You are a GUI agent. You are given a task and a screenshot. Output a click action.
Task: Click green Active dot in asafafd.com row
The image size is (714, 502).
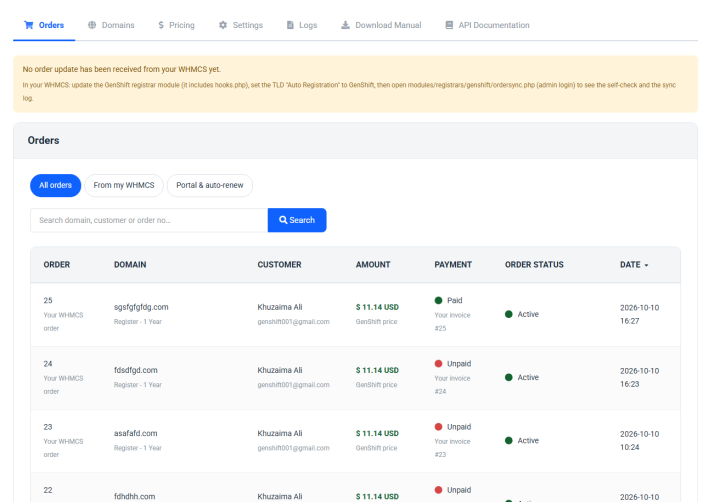click(x=509, y=441)
